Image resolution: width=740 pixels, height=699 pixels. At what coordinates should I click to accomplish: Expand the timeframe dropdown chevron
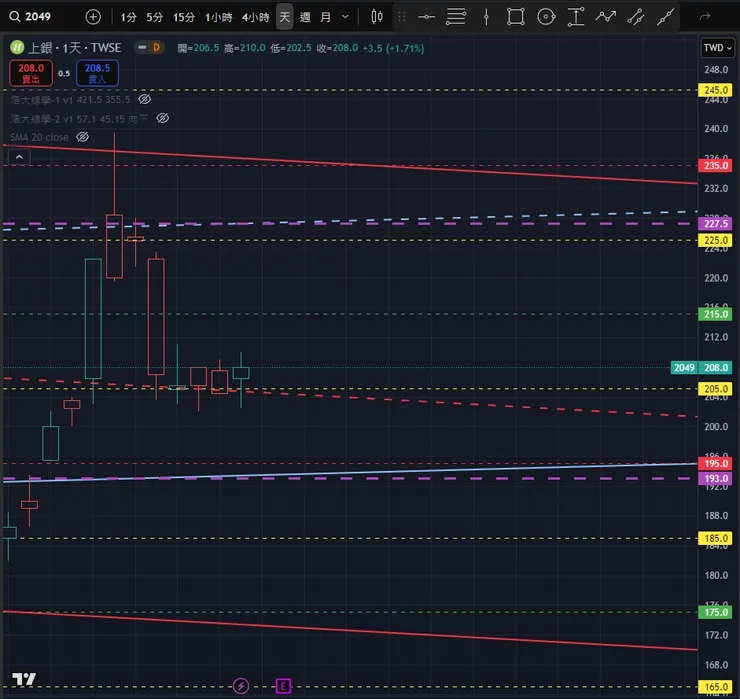(x=345, y=17)
